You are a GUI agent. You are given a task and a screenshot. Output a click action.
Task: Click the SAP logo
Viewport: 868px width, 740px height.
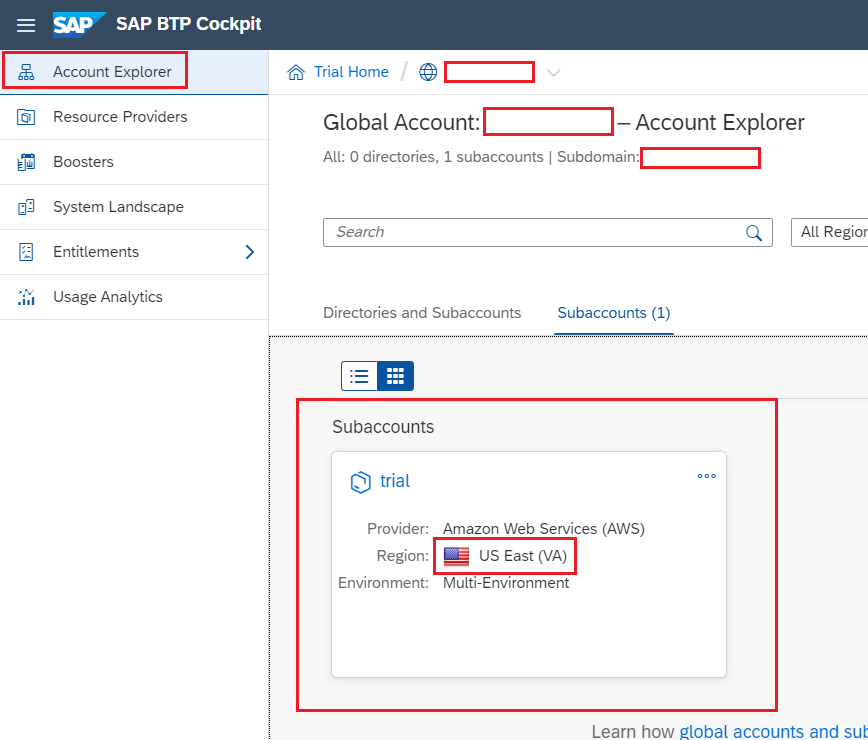(x=78, y=24)
